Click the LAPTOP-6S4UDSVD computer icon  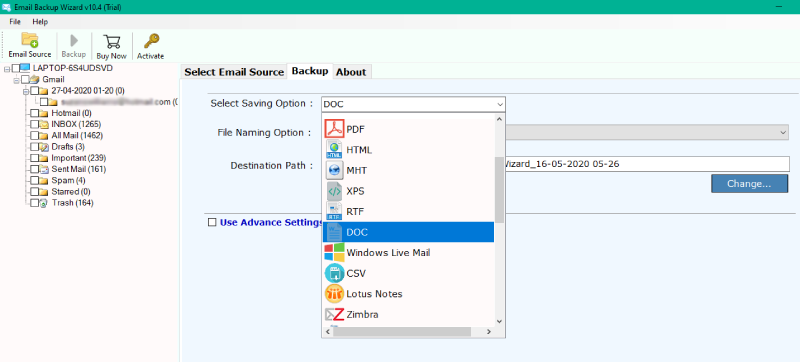pyautogui.click(x=26, y=68)
